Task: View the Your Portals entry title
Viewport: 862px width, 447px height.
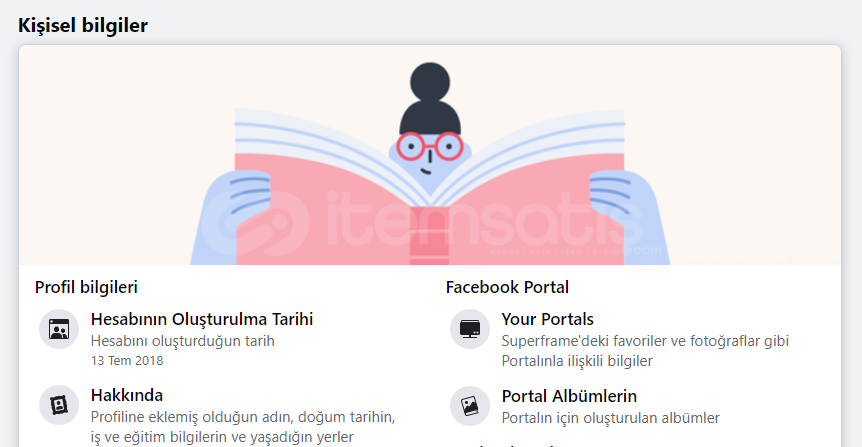Action: (x=548, y=319)
